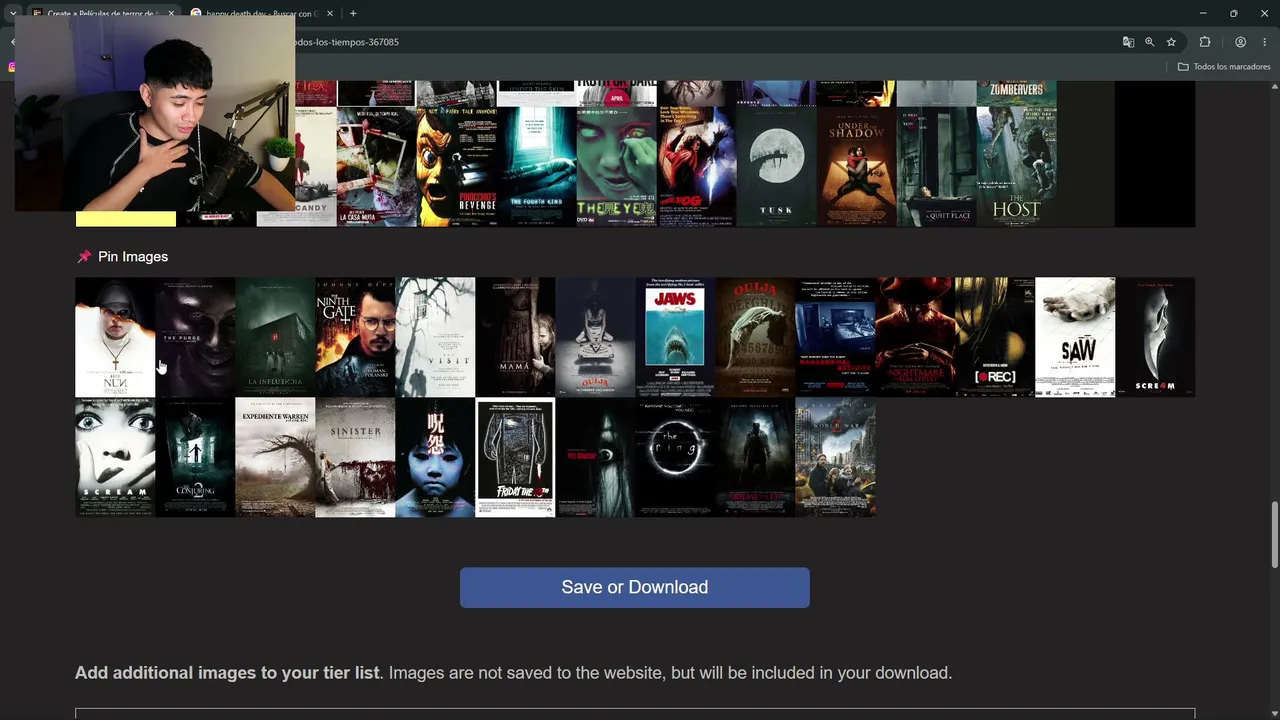
Task: Open the 'Todos los marcadores' bookmarks folder
Action: pyautogui.click(x=1224, y=67)
